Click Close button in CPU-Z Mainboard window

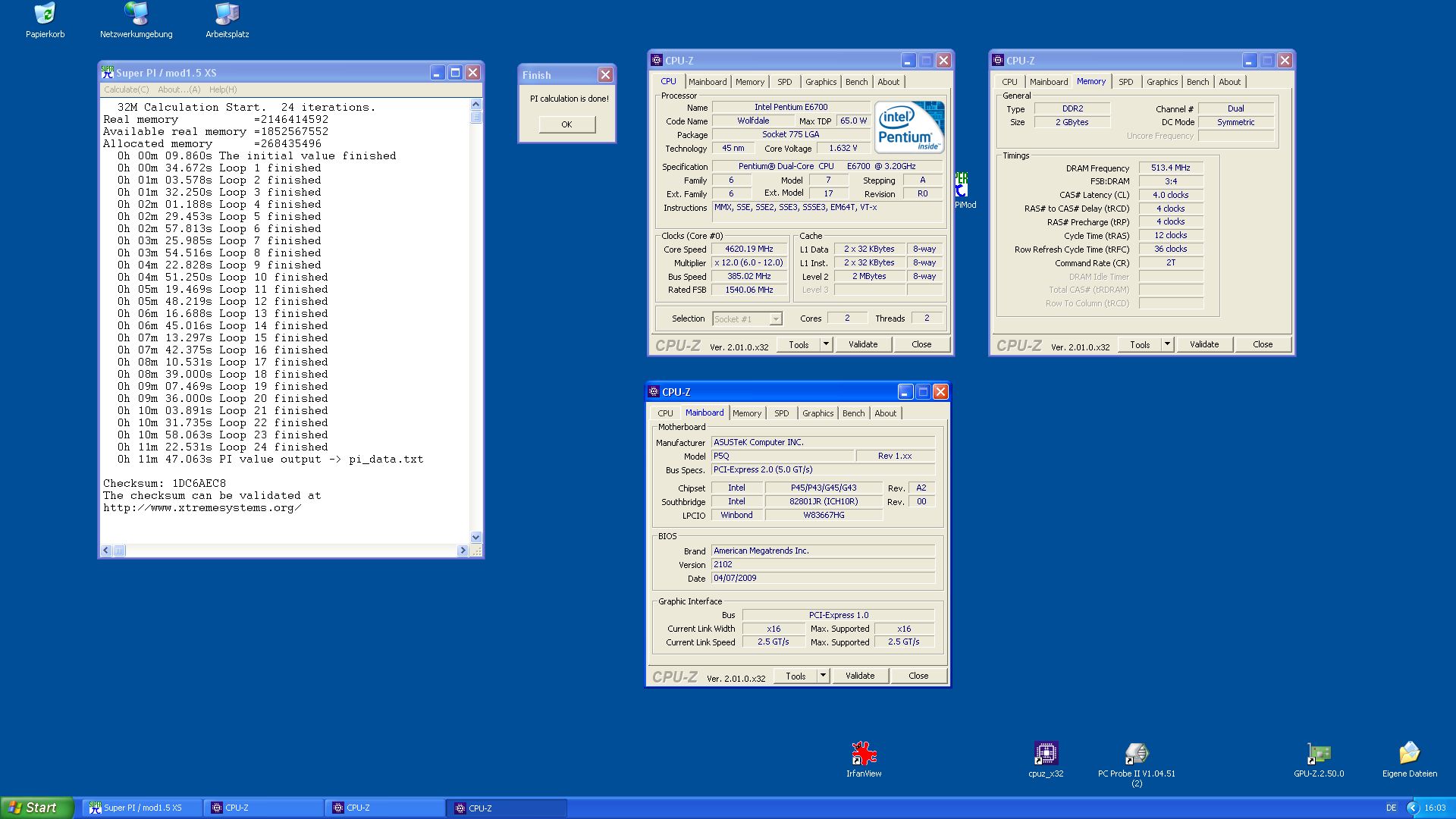coord(918,676)
